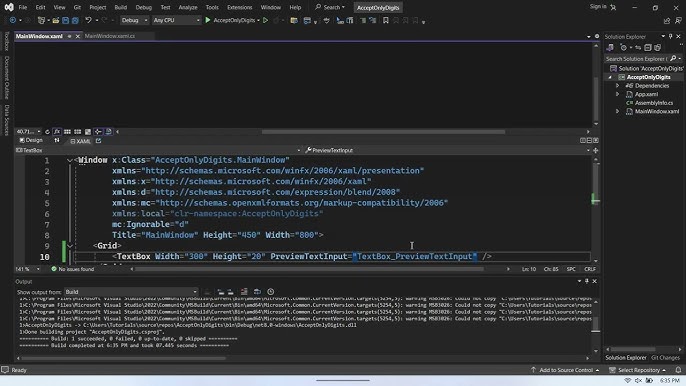Screen dimensions: 686x386
Task: Open the Build menu
Action: click(x=120, y=7)
